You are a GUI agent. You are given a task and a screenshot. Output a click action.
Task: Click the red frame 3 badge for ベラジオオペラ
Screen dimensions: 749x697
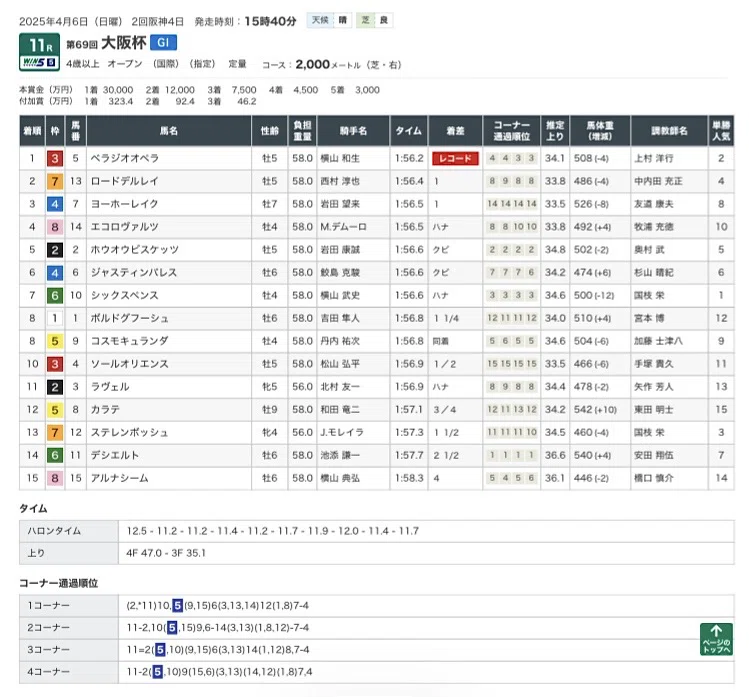pos(55,158)
